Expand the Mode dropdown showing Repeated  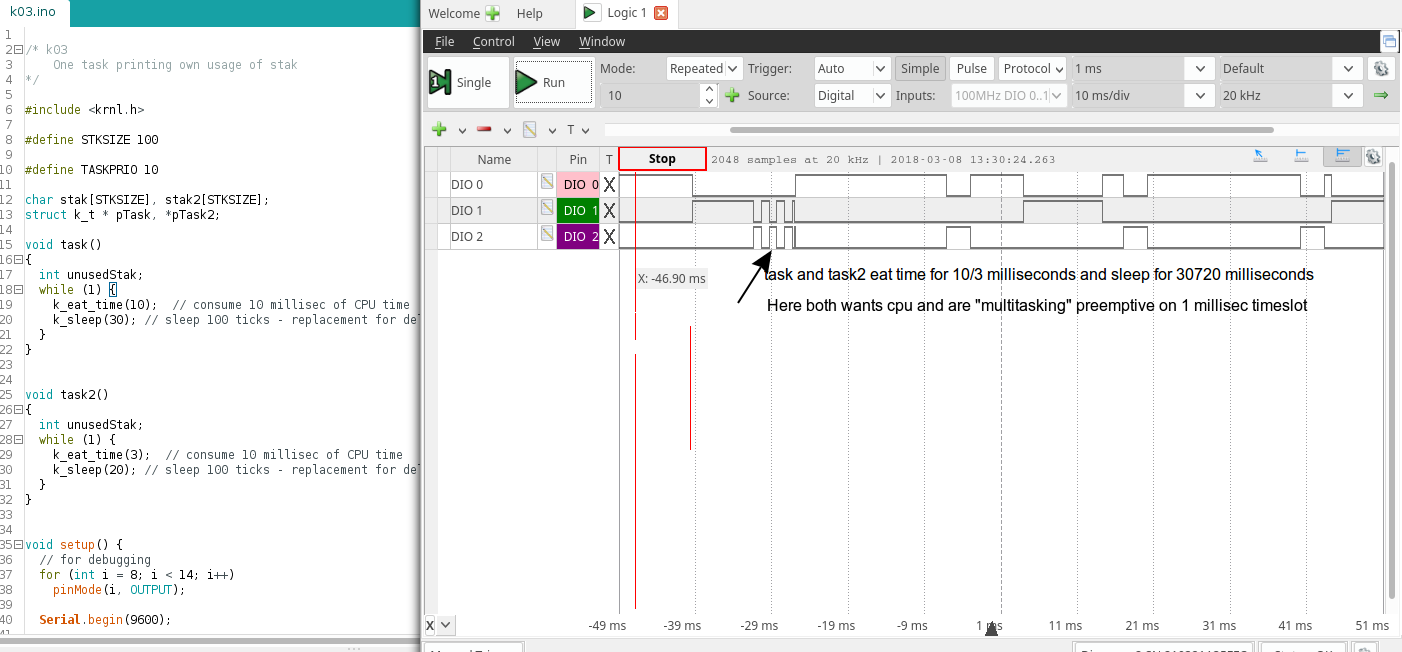coord(705,69)
